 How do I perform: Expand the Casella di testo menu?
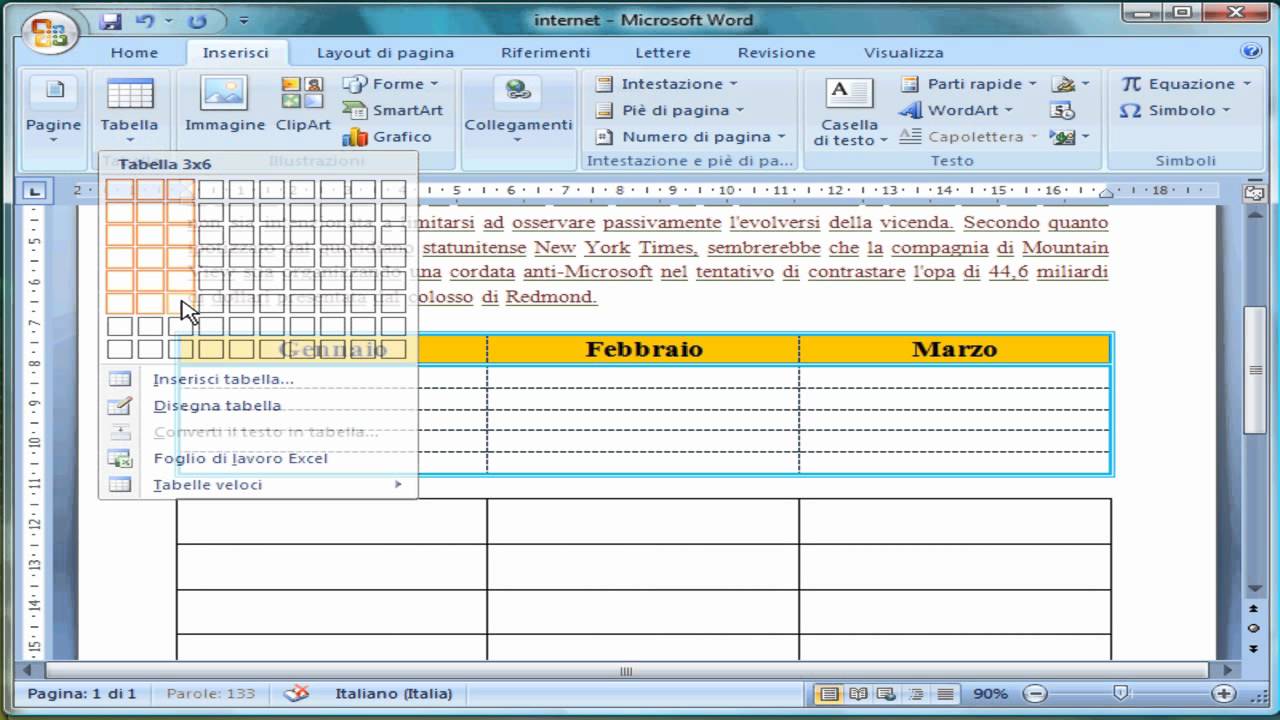850,132
